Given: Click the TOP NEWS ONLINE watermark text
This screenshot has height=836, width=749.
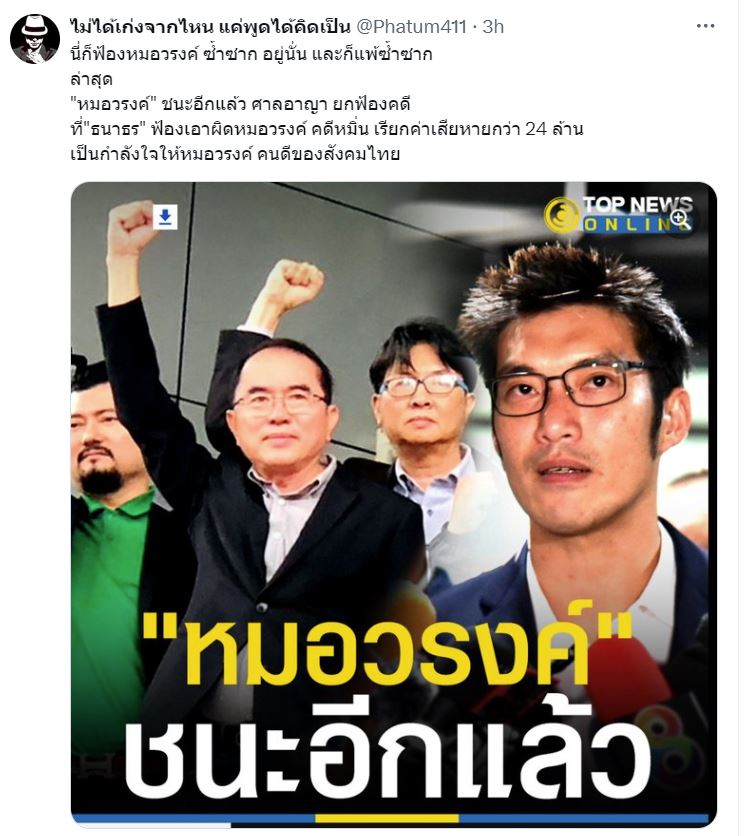Looking at the screenshot, I should tap(638, 214).
